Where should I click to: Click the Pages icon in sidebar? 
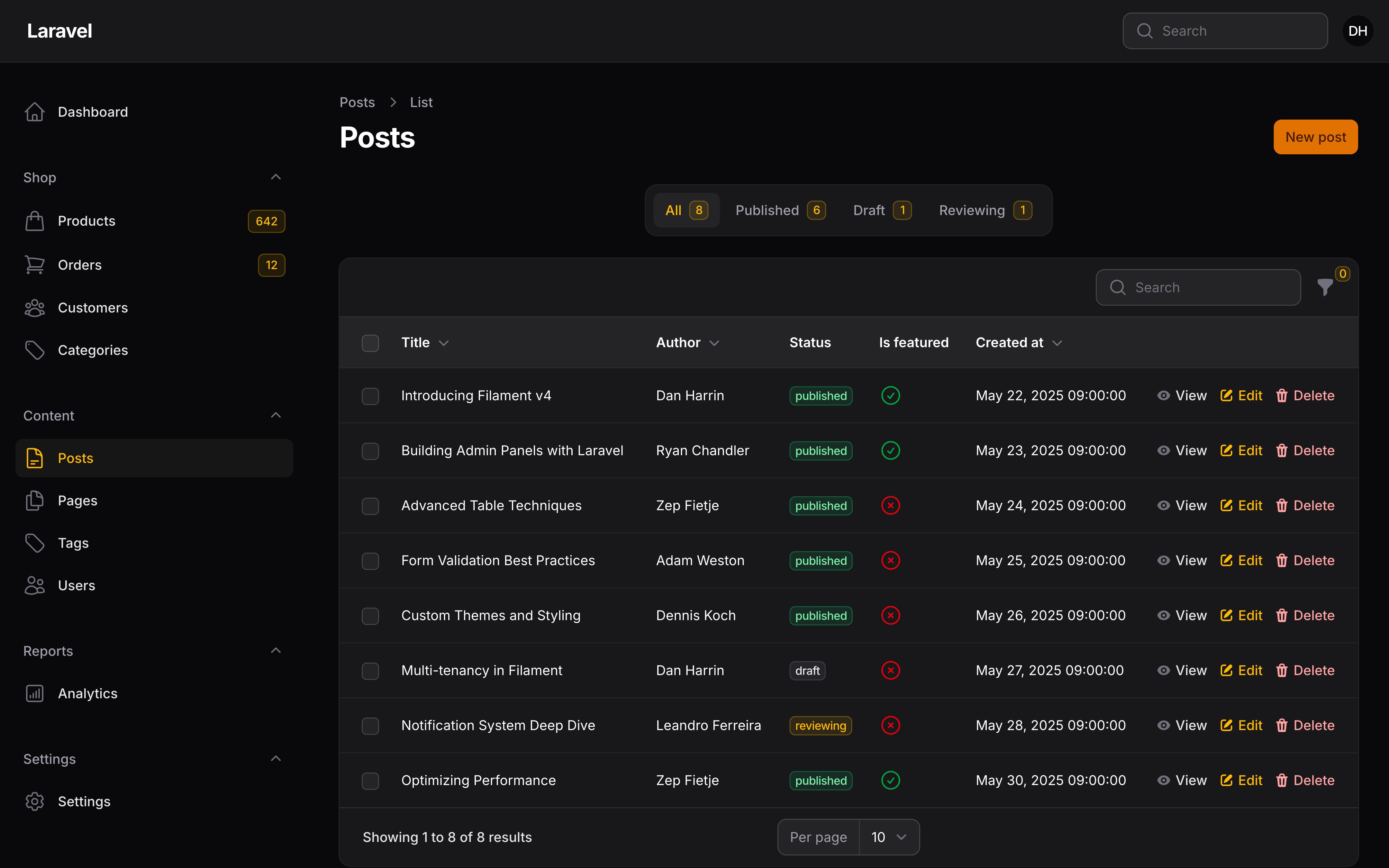point(34,501)
